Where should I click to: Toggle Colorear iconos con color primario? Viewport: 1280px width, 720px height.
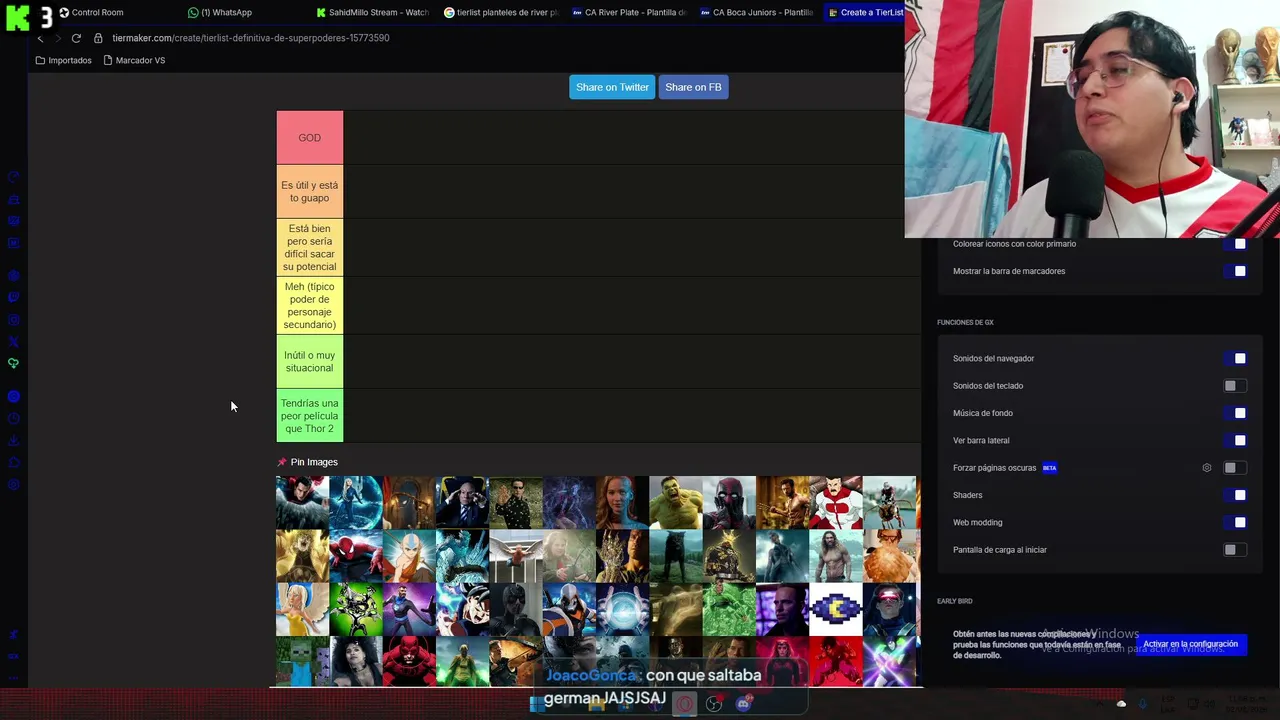pyautogui.click(x=1235, y=244)
